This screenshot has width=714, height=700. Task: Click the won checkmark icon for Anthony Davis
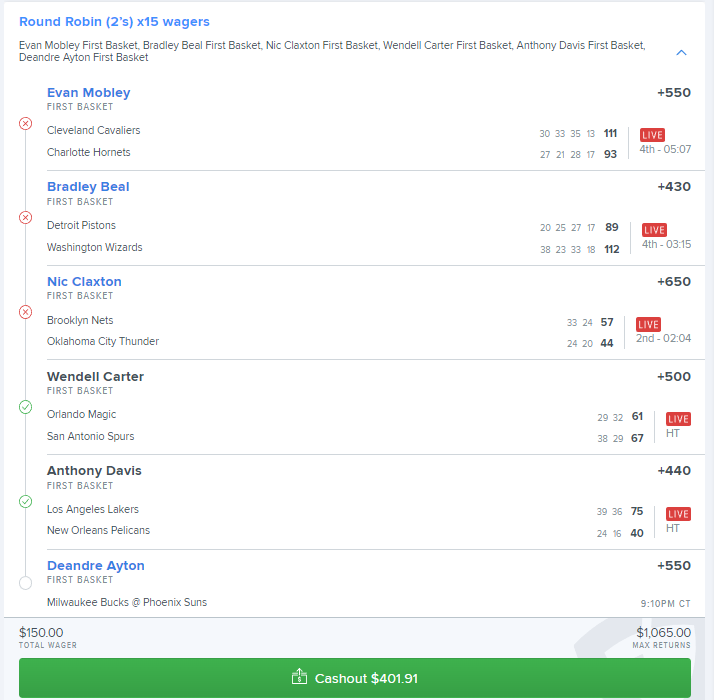[26, 501]
